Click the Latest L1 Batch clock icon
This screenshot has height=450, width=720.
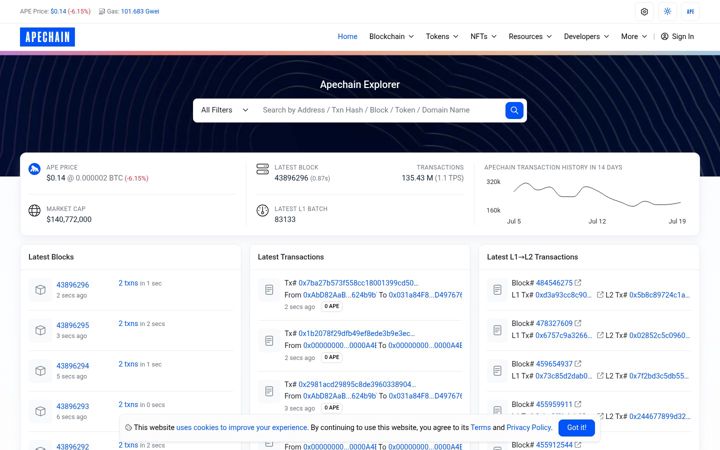[262, 210]
